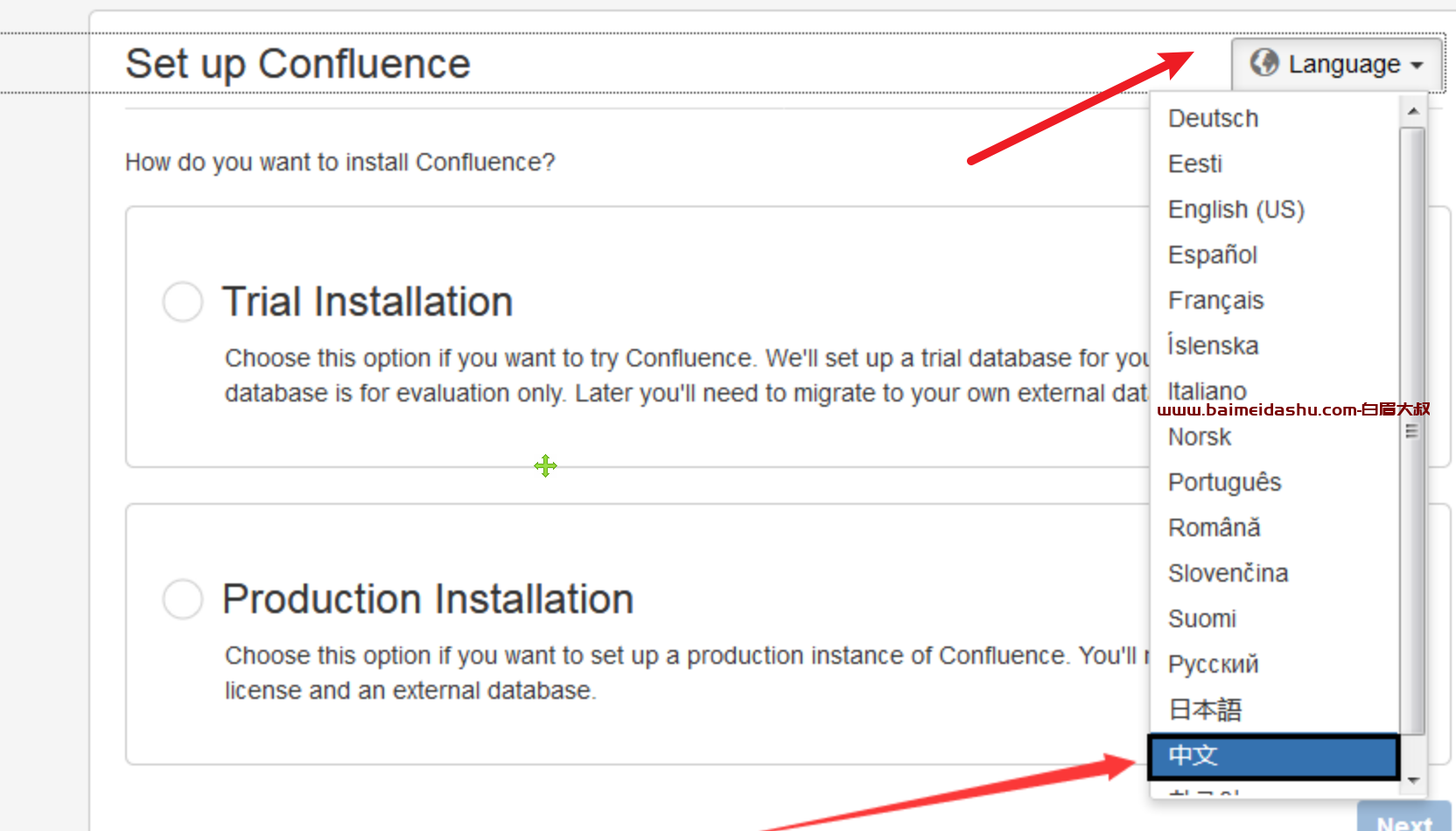Click the 'How do you want to install Confluence?' text
The width and height of the screenshot is (1456, 831).
339,163
